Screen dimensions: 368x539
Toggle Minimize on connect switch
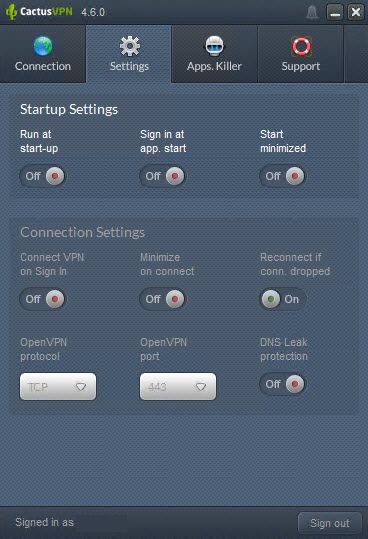click(163, 299)
